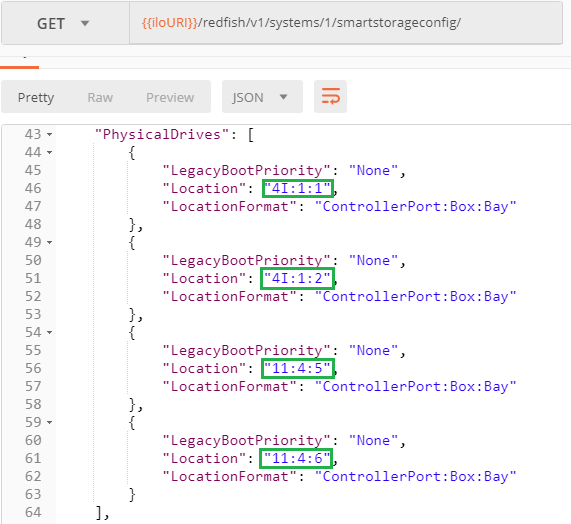Click "LegacyBootPriority" key on line 50

(247, 261)
